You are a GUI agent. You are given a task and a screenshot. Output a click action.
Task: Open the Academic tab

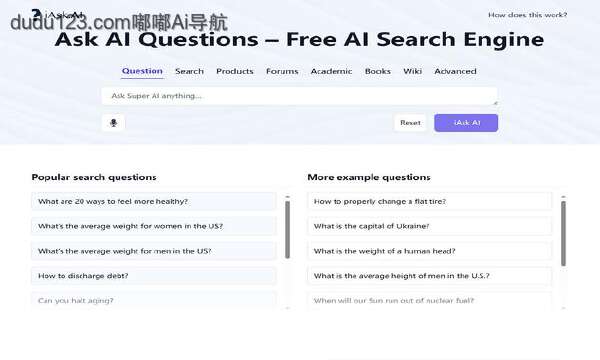tap(331, 71)
